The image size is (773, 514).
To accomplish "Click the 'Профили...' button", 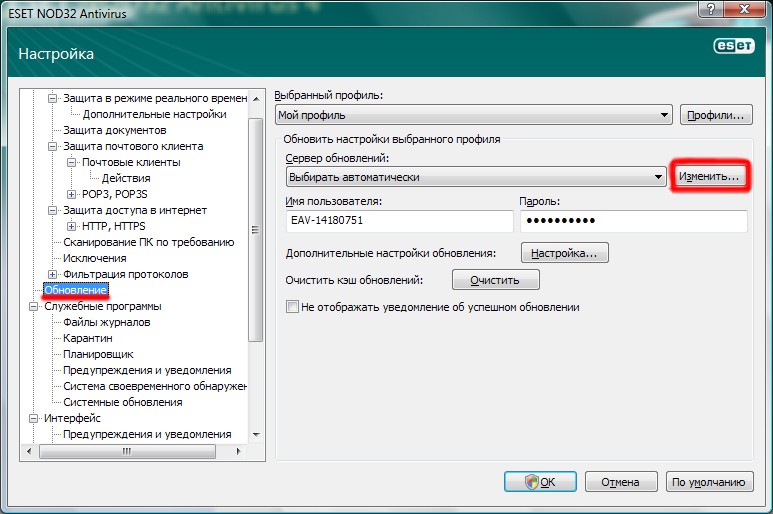I will tap(716, 115).
